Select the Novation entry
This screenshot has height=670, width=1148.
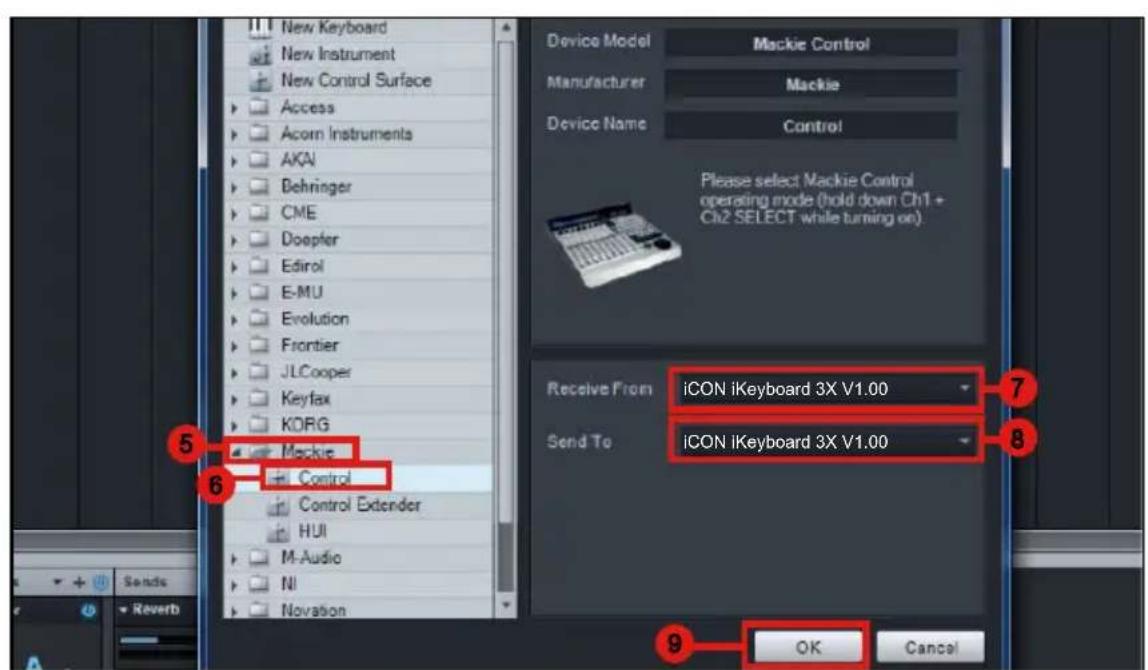click(313, 610)
